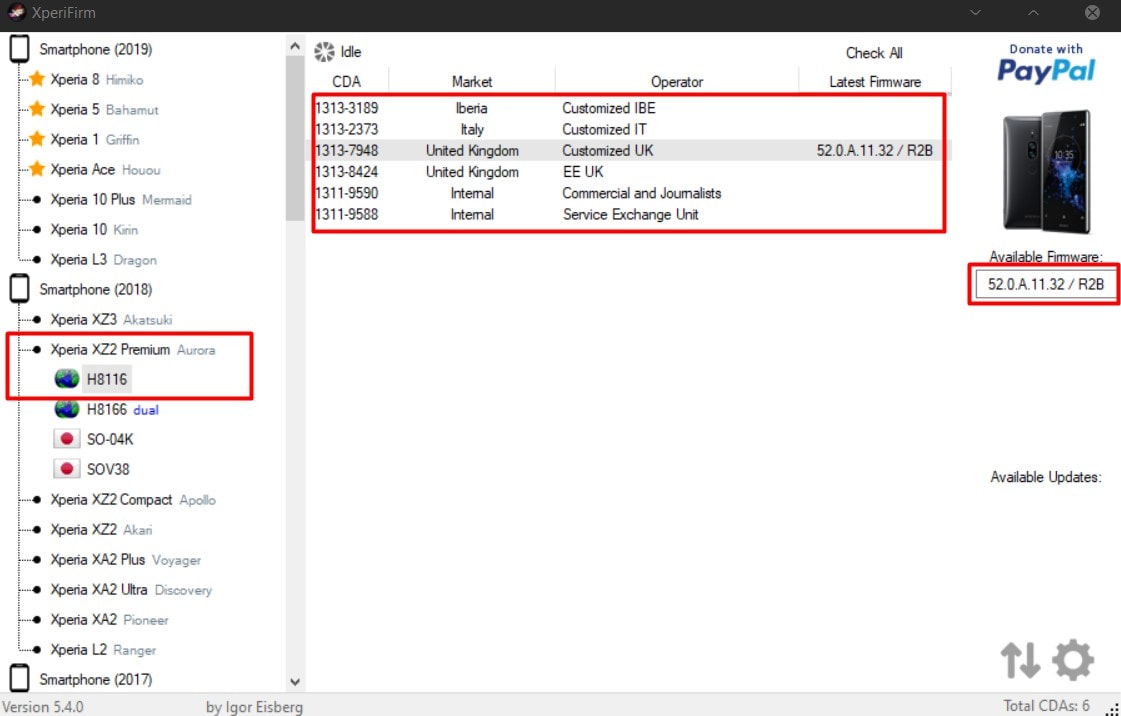The image size is (1121, 716).
Task: Click the Xperia XZ2 Premium phone image
Action: click(x=1047, y=171)
